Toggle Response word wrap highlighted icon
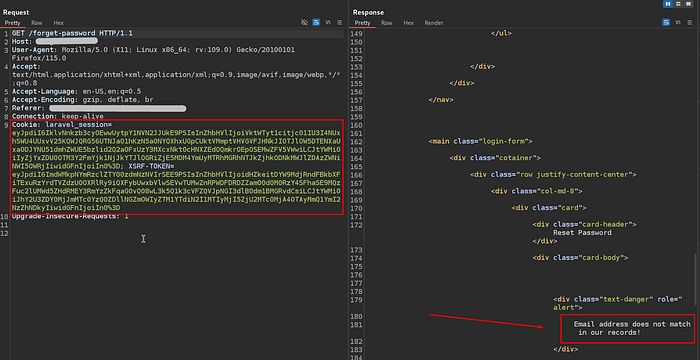Image resolution: width=700 pixels, height=360 pixels. coord(666,22)
